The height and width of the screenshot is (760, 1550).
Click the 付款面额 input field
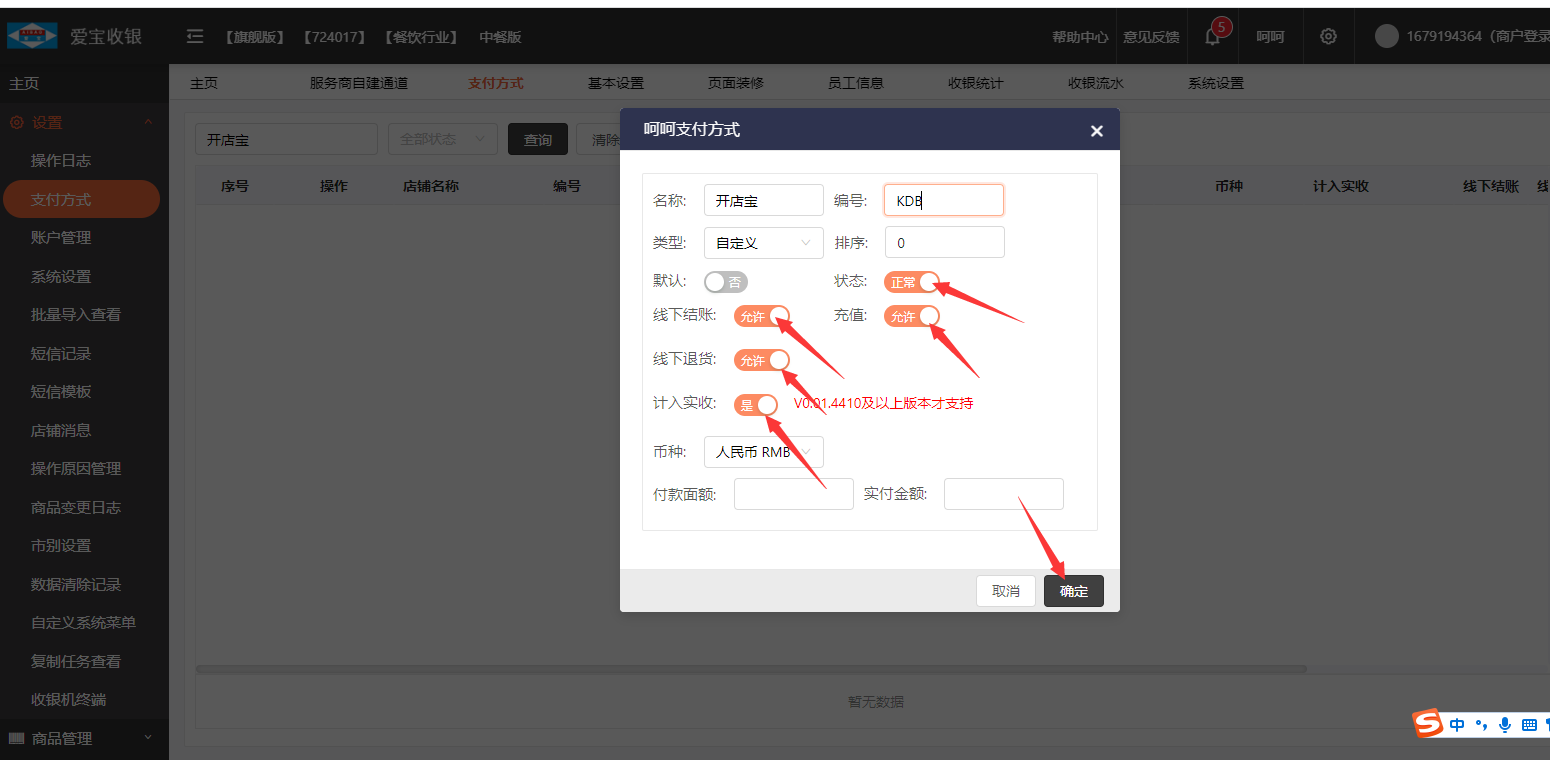pos(793,494)
